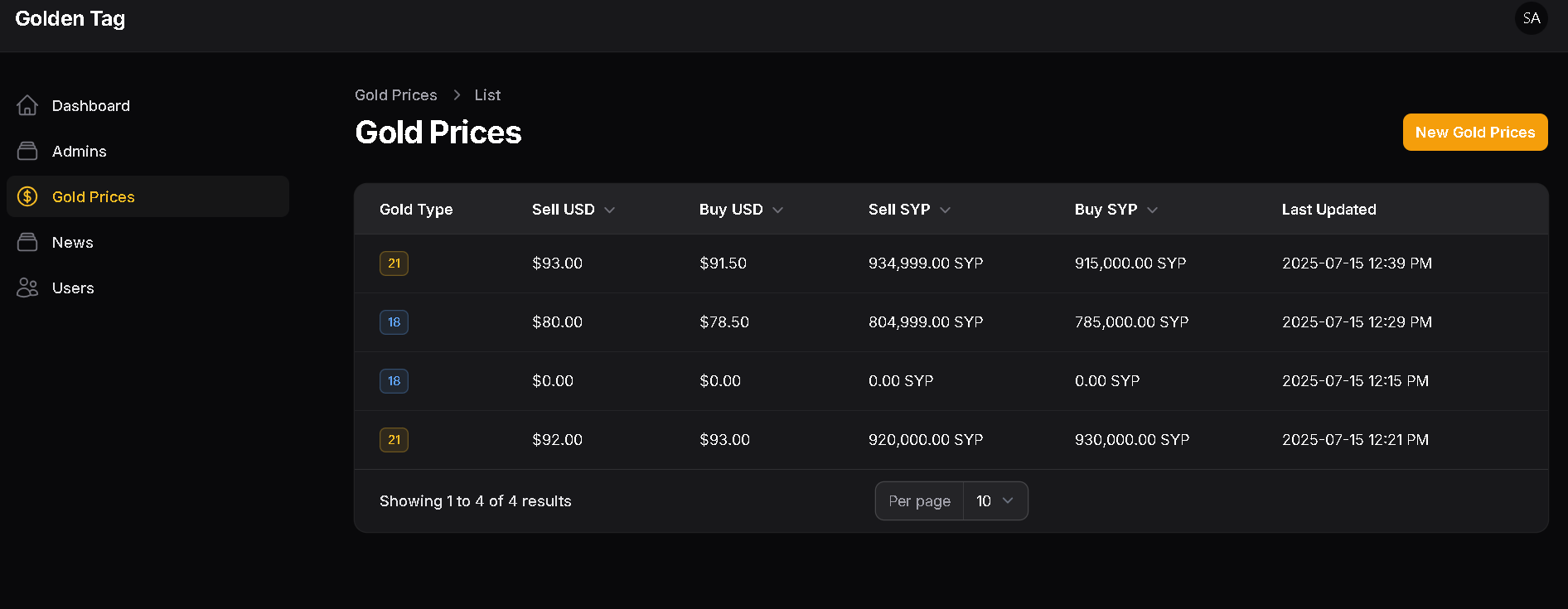Open the Users people icon

27,288
